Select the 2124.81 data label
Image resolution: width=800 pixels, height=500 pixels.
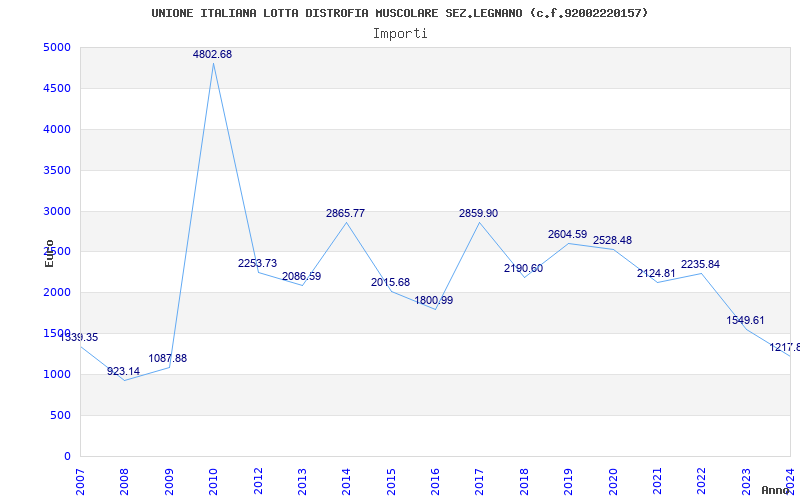[656, 273]
